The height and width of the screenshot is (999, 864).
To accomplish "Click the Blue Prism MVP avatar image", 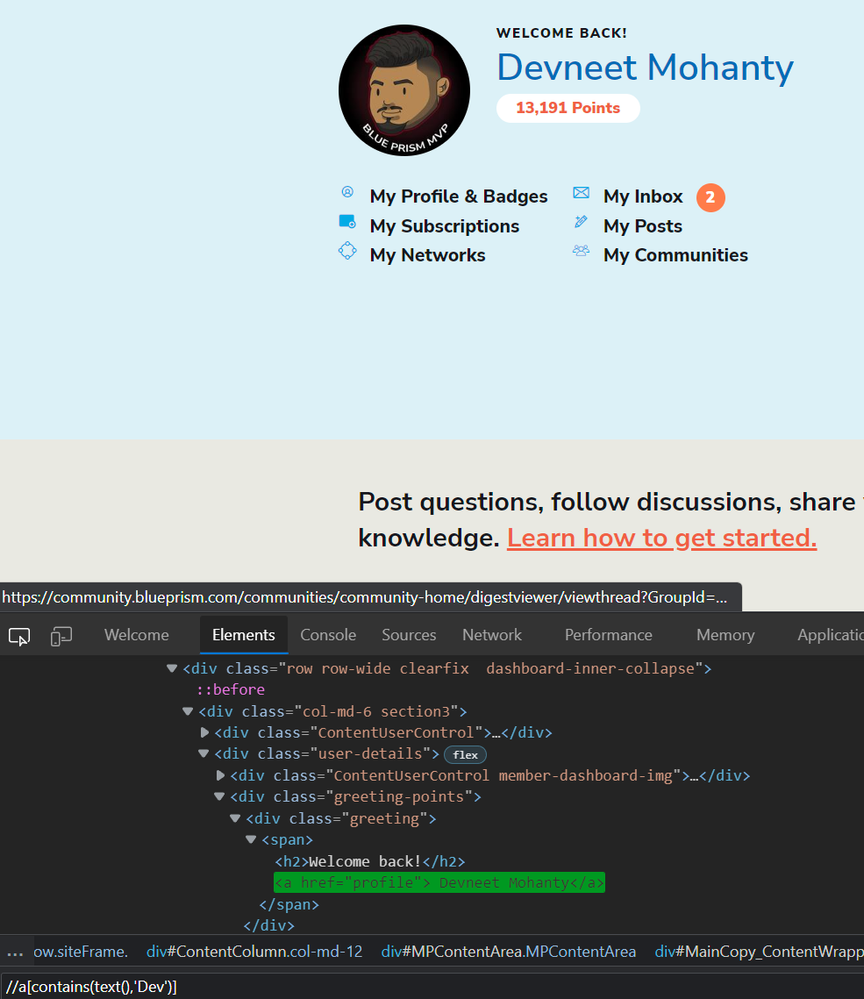I will click(x=405, y=90).
